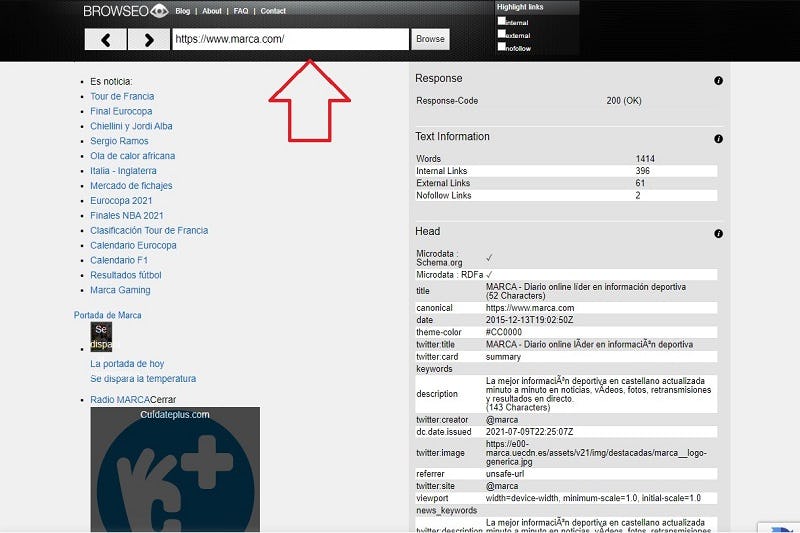Enable the internal links highlight checkbox

[502, 21]
